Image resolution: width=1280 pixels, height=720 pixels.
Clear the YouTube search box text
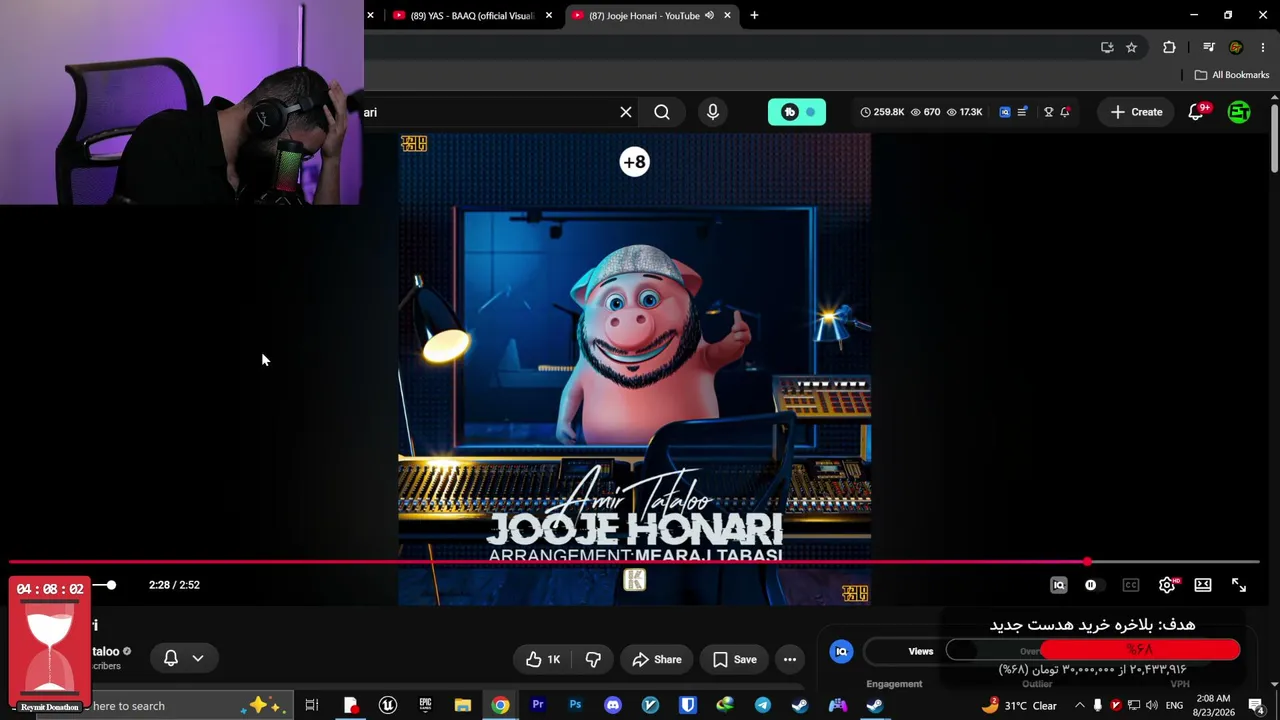click(626, 112)
